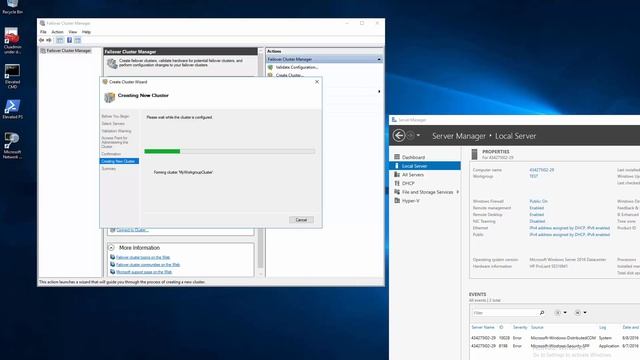This screenshot has width=640, height=360.
Task: Open the Microsoft Network desktop shortcut
Action: (x=12, y=145)
